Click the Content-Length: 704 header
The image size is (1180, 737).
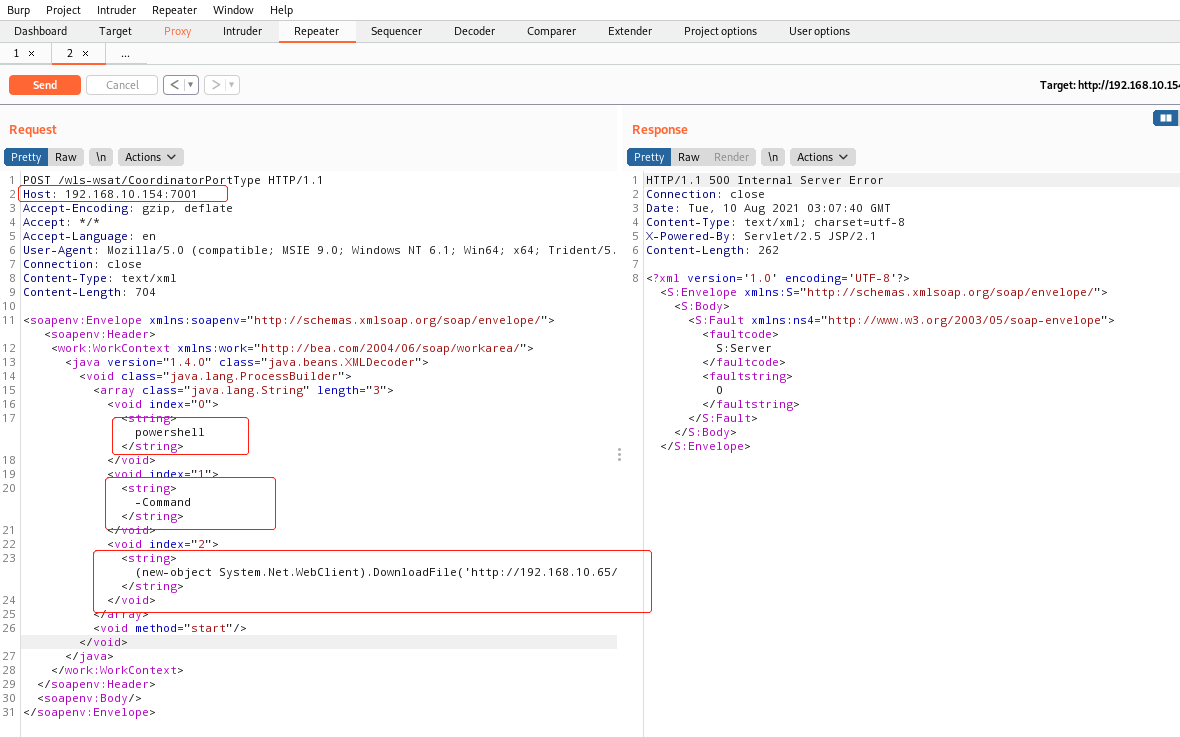[89, 292]
